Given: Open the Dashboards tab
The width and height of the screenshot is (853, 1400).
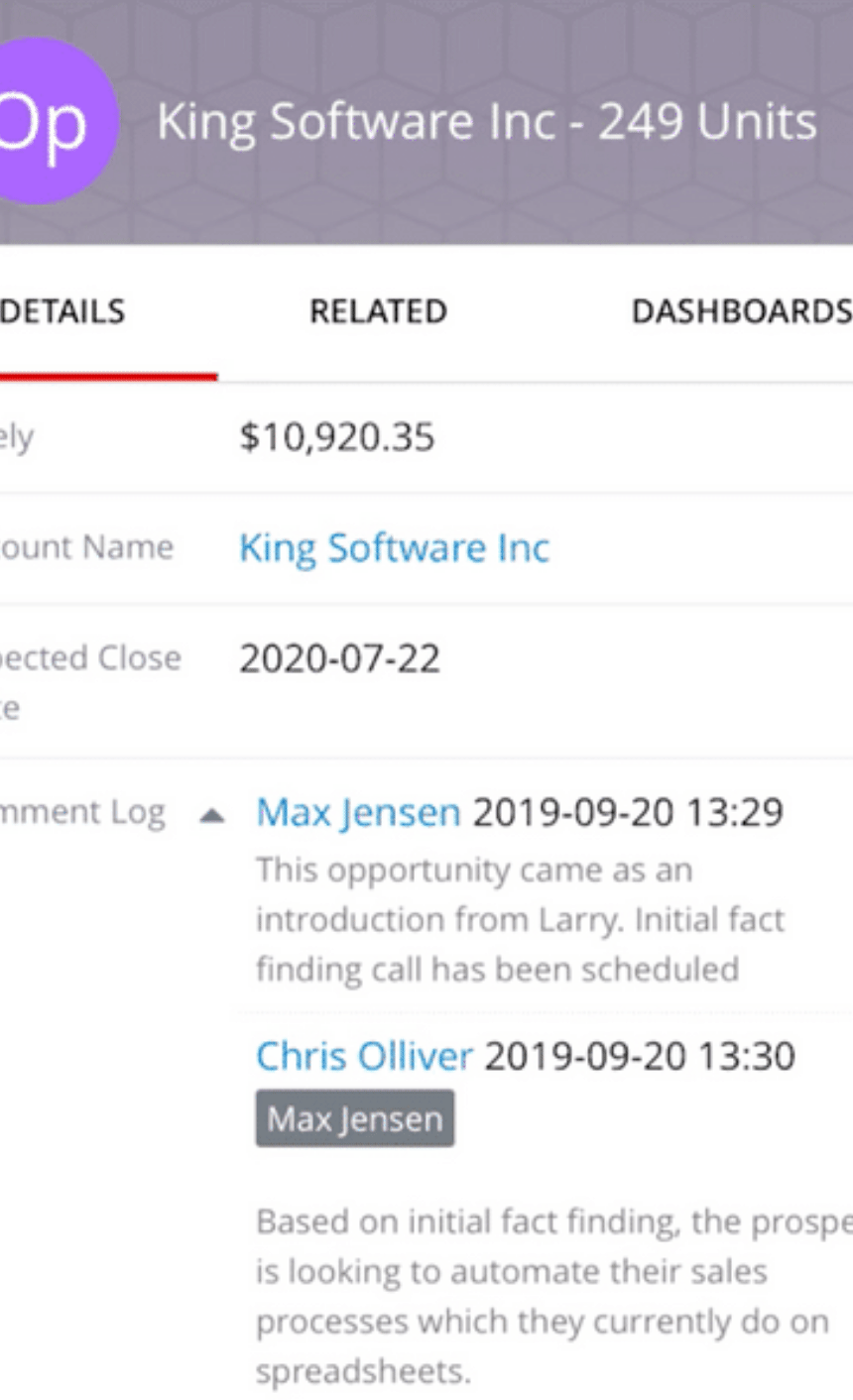Looking at the screenshot, I should (x=741, y=311).
